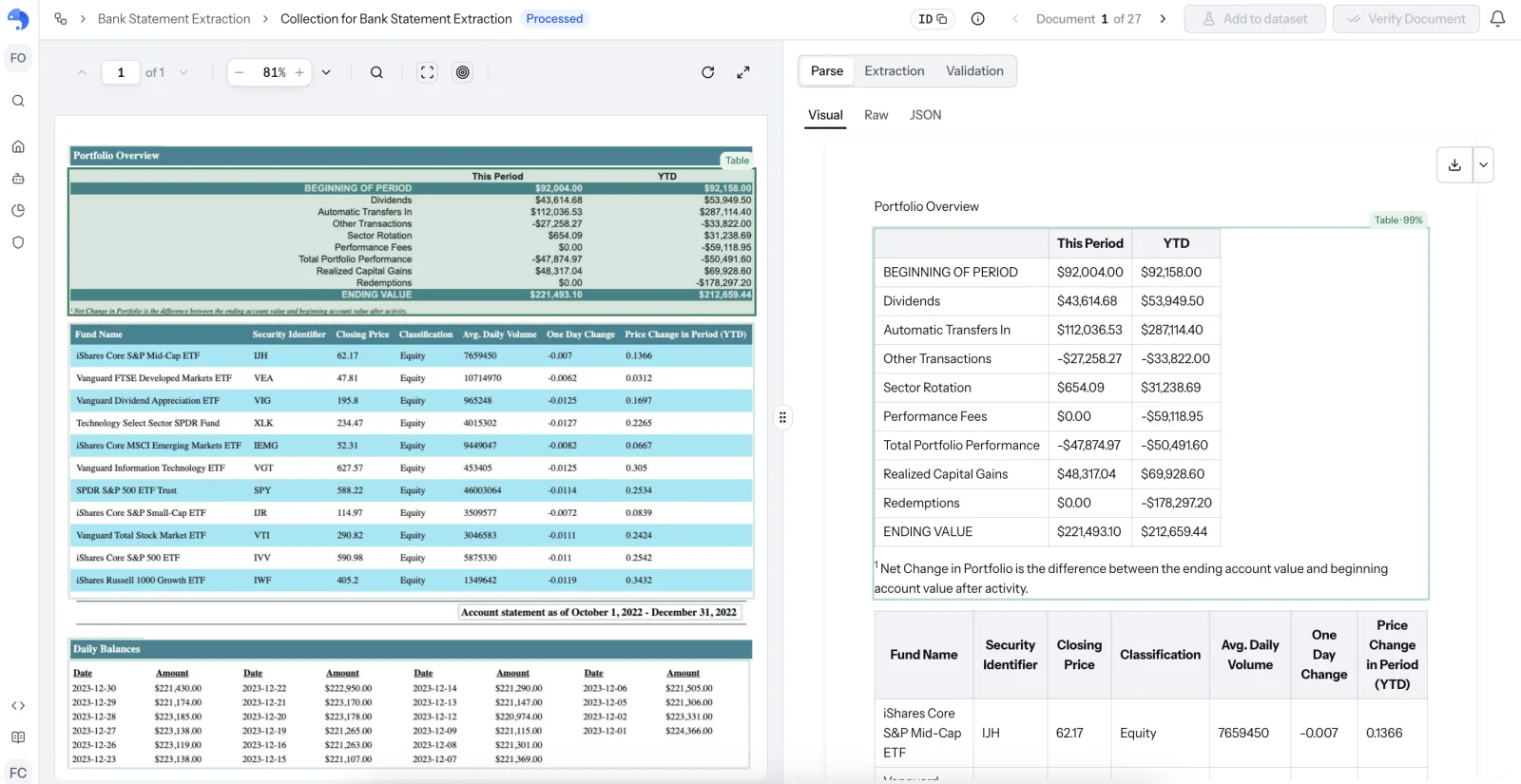Image resolution: width=1521 pixels, height=784 pixels.
Task: Open the pie chart analytics icon
Action: 18,211
